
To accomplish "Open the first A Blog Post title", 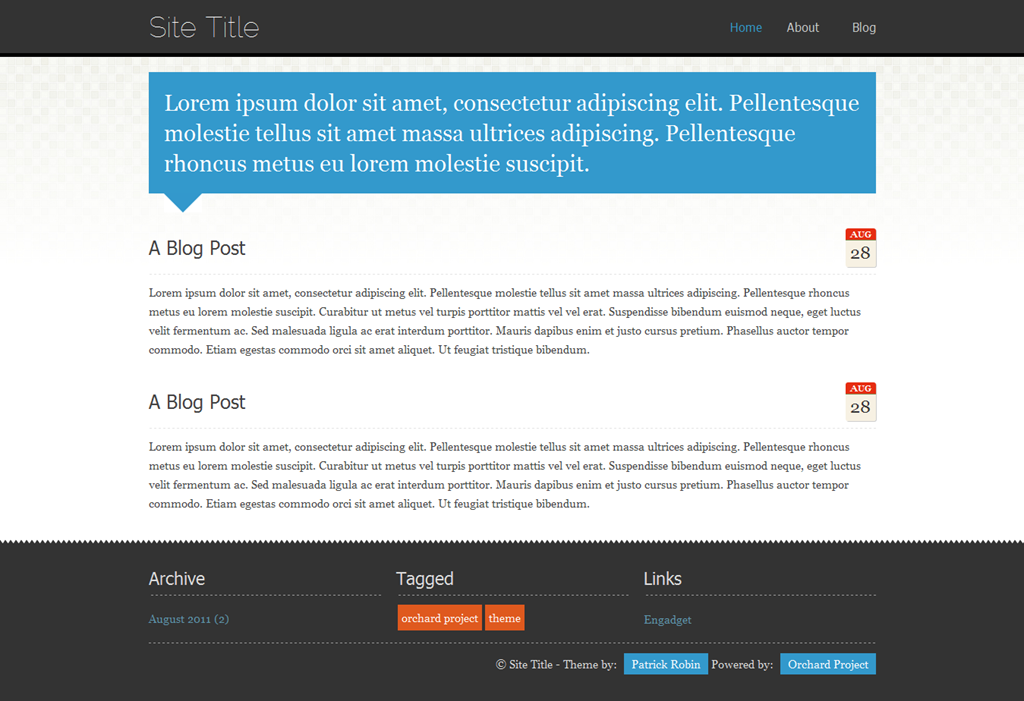I will [197, 248].
